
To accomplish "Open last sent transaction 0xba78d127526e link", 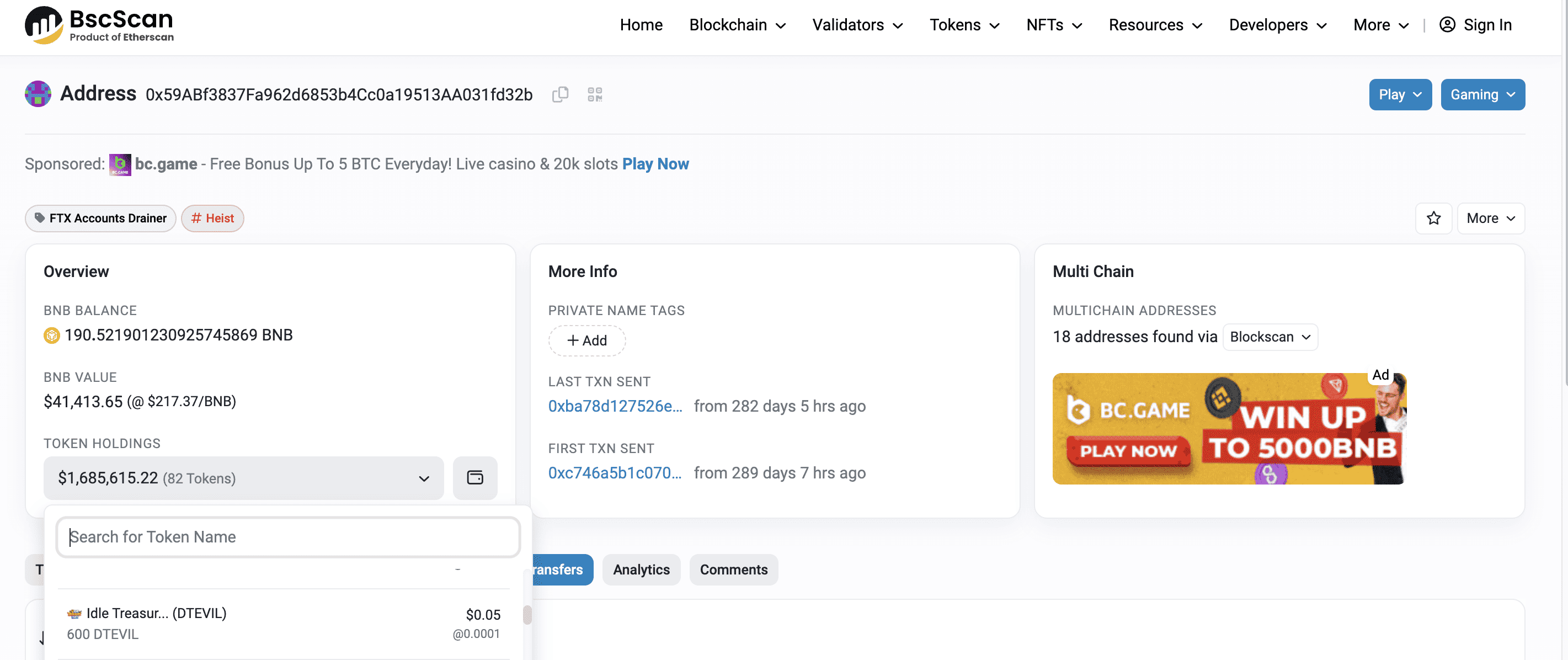I will (x=615, y=406).
